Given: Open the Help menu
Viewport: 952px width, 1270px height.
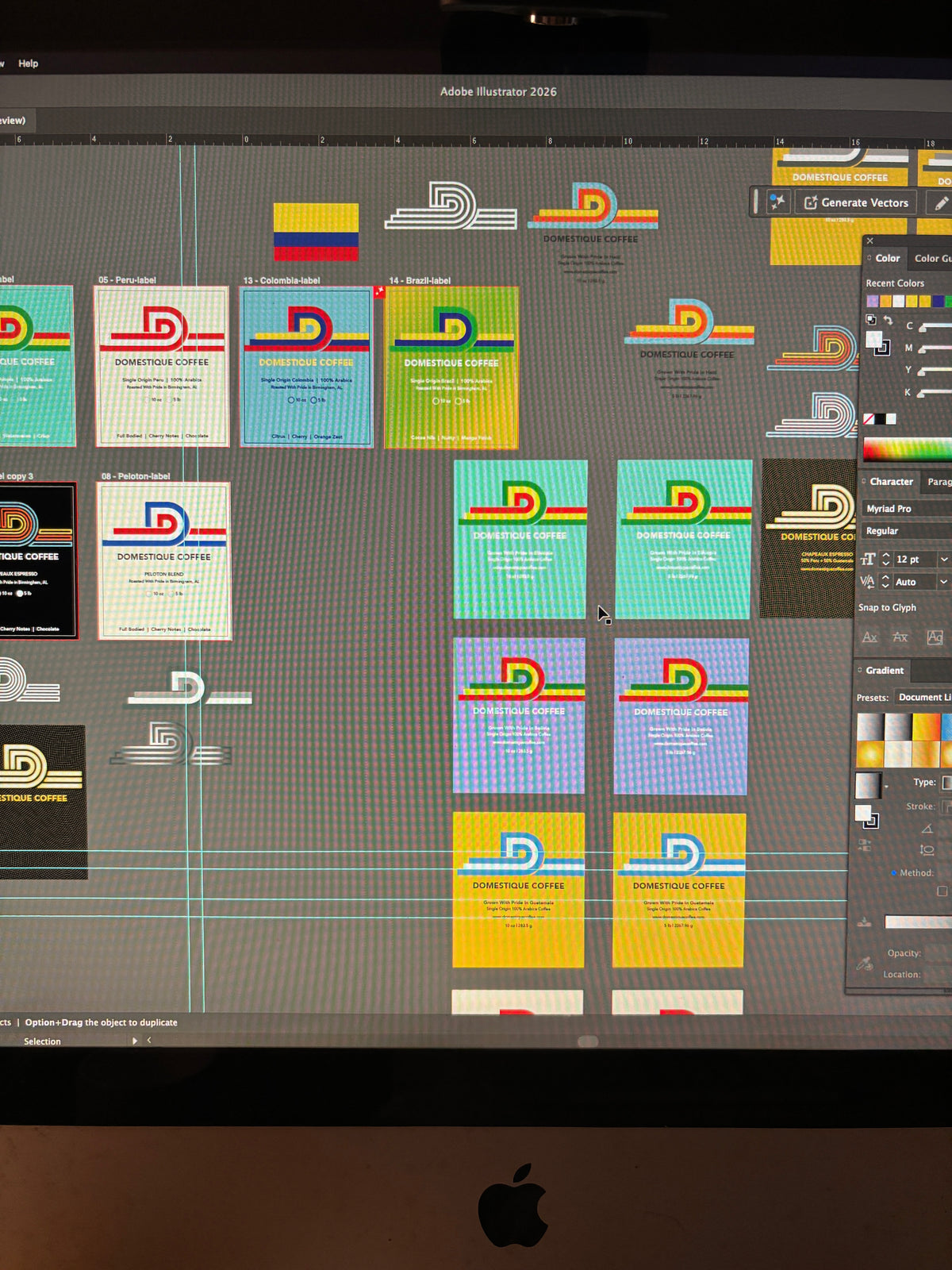Looking at the screenshot, I should coord(29,63).
